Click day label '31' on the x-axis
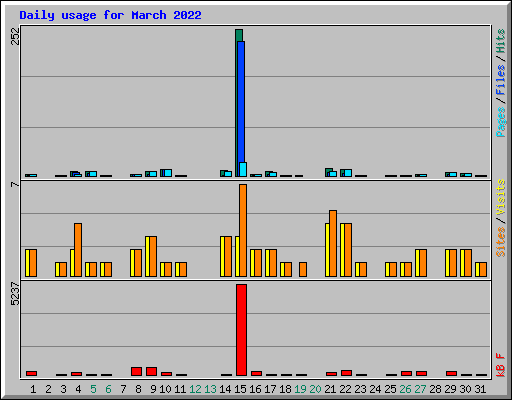 pos(480,389)
